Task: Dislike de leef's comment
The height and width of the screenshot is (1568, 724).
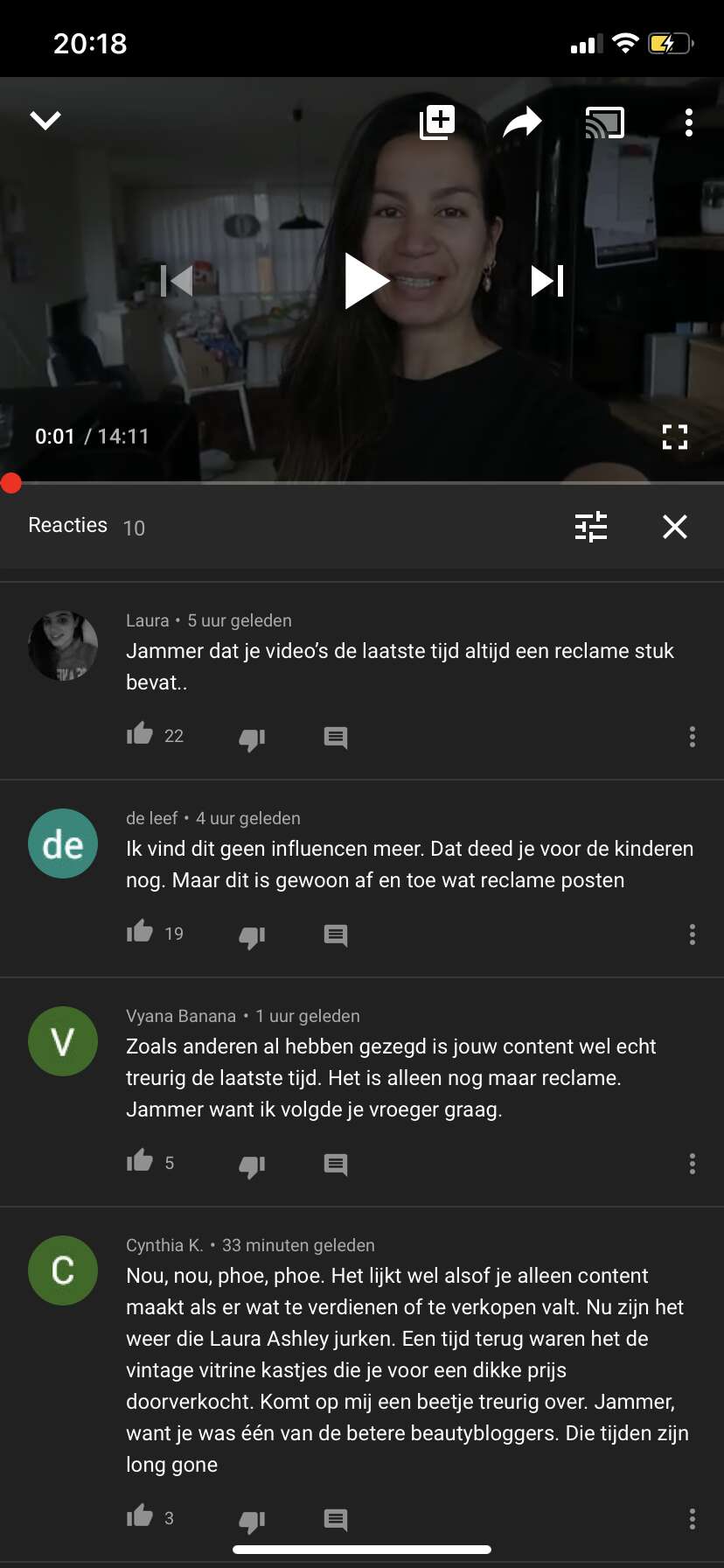Action: pos(252,937)
